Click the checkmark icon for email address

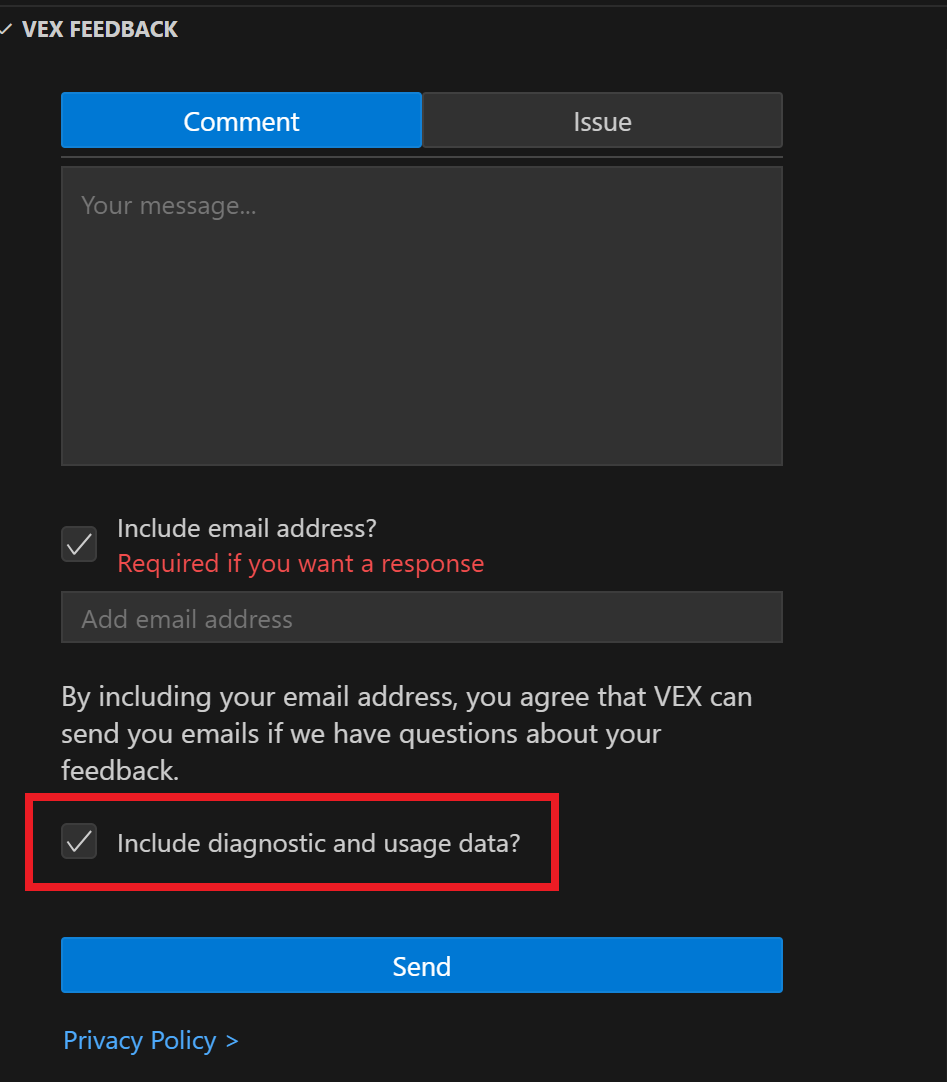79,544
